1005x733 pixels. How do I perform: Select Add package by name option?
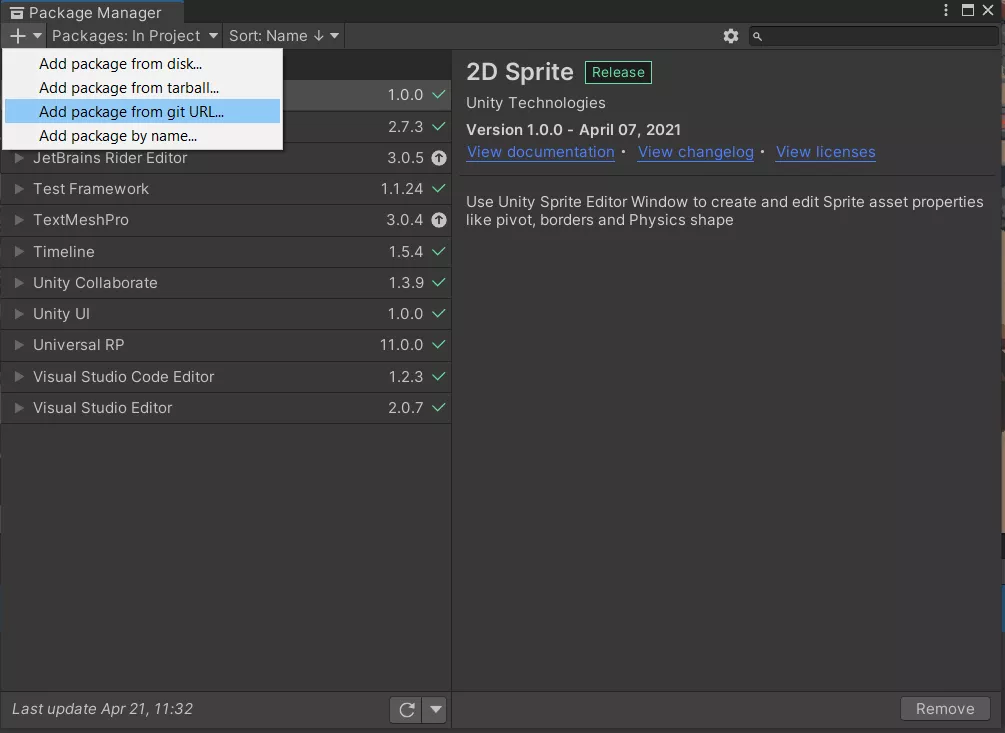(x=118, y=136)
